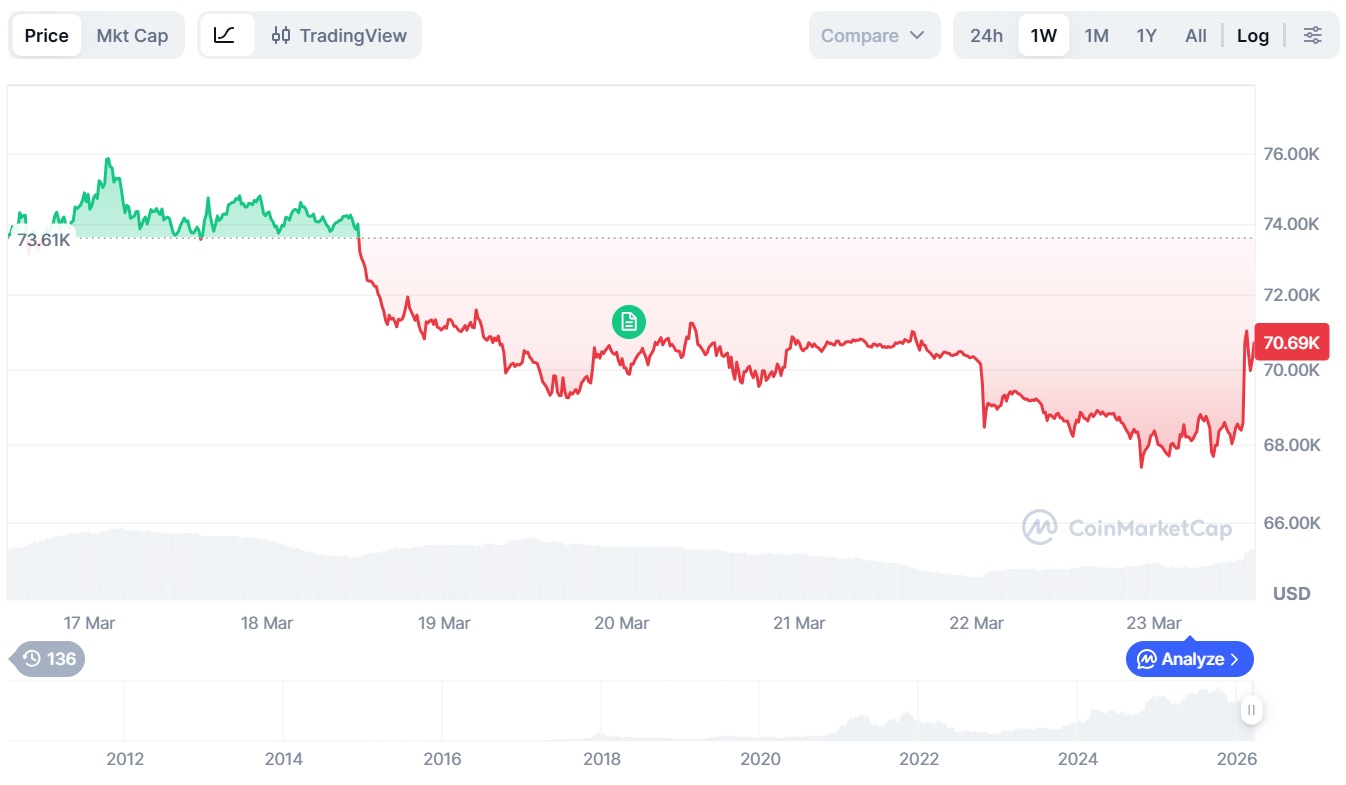Switch chart to Price view
The image size is (1346, 785).
(47, 36)
